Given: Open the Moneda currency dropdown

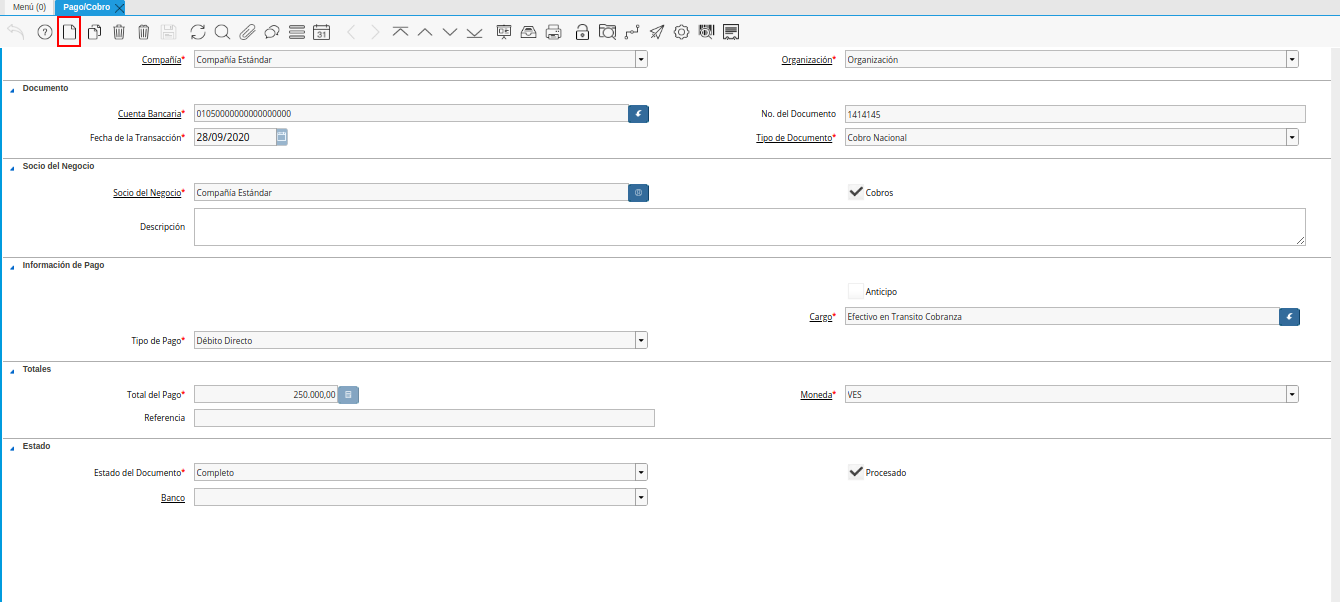Looking at the screenshot, I should [x=1291, y=395].
